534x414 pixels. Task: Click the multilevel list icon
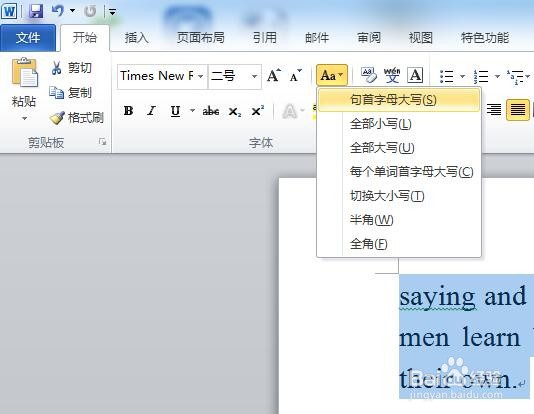point(515,76)
